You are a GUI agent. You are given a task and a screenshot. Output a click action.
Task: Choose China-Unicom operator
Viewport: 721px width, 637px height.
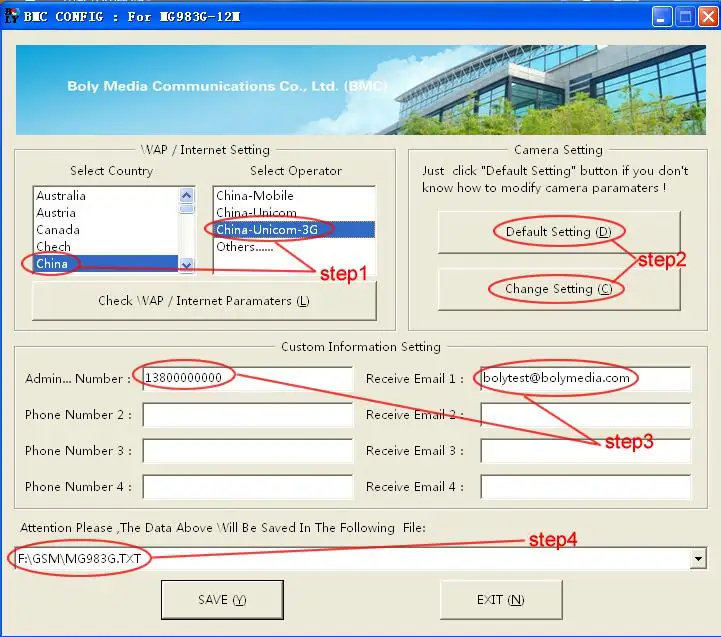294,212
